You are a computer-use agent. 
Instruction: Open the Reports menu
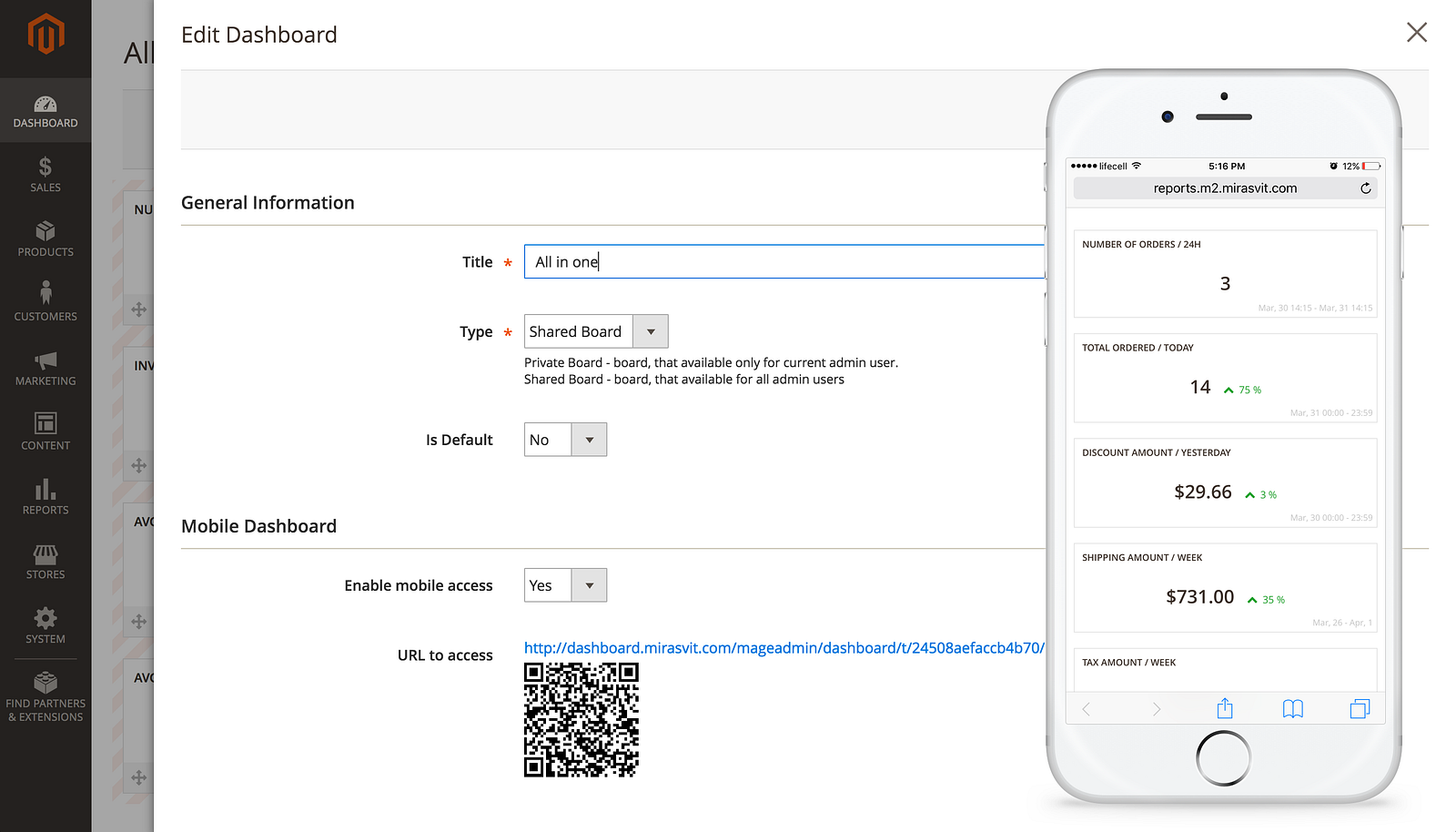point(45,497)
